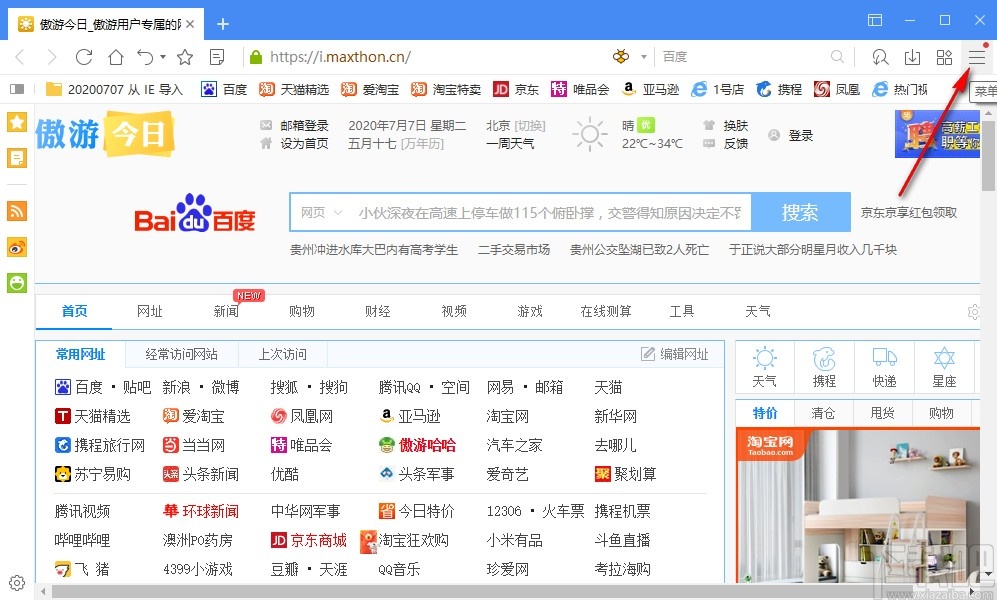
Task: Open the home page icon
Action: [116, 57]
